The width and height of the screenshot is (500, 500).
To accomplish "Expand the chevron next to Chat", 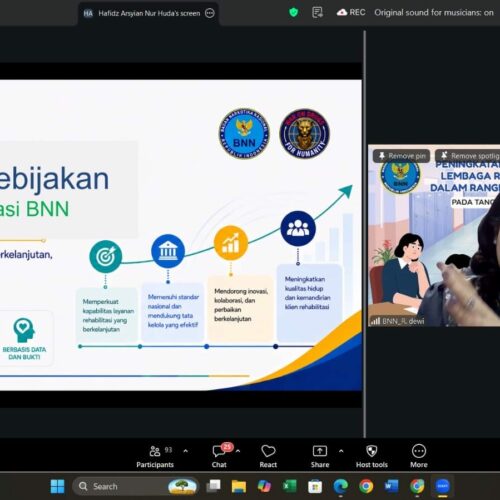I will (238, 451).
